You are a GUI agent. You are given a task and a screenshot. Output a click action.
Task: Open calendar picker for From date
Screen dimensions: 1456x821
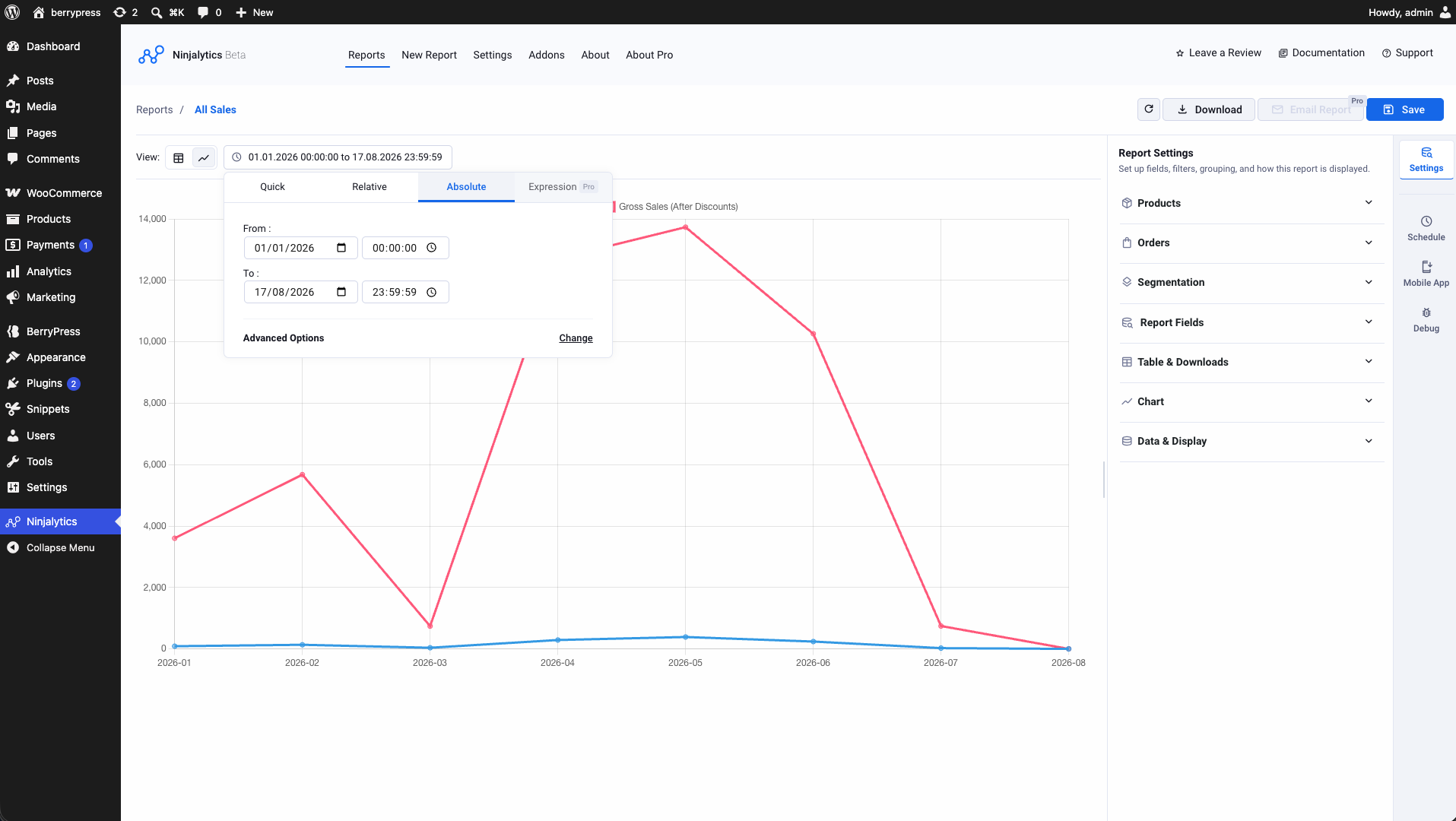click(x=341, y=248)
